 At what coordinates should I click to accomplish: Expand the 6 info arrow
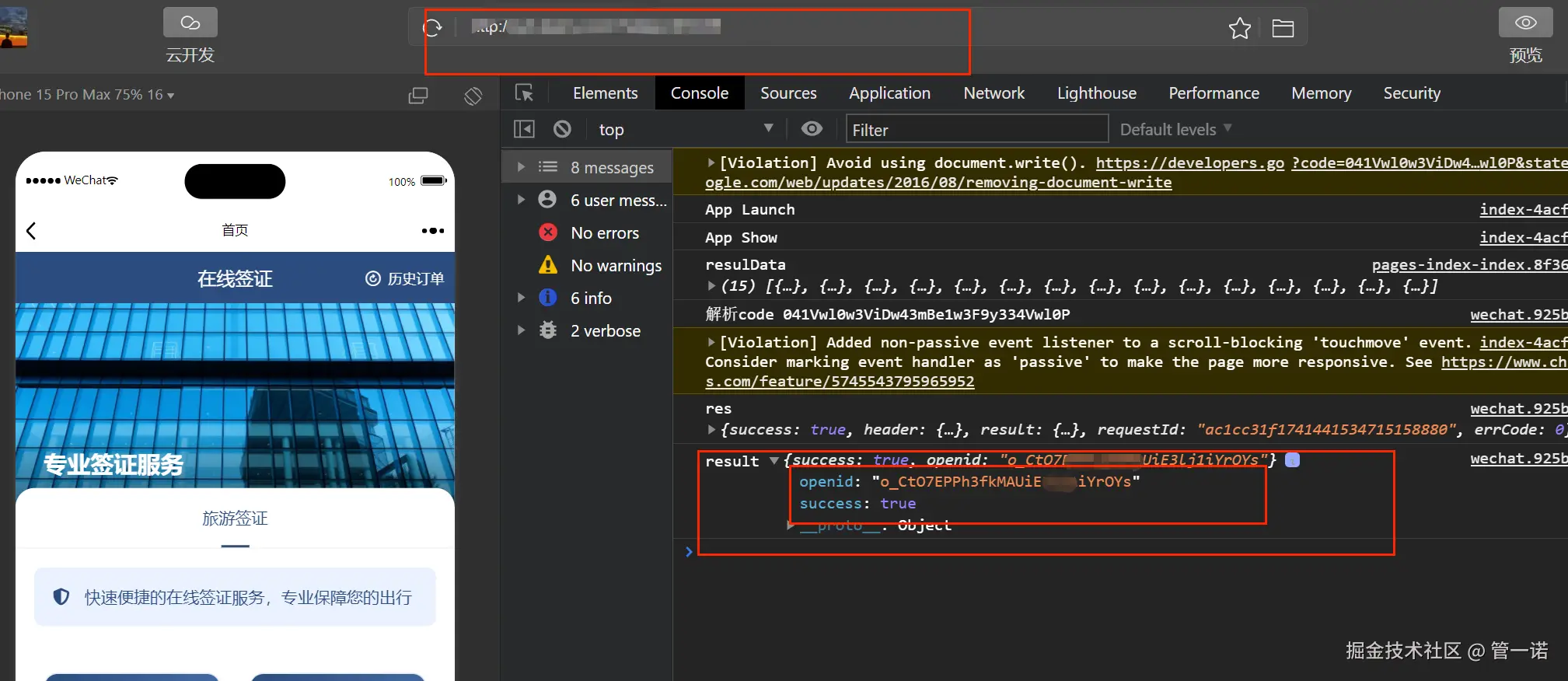tap(521, 298)
